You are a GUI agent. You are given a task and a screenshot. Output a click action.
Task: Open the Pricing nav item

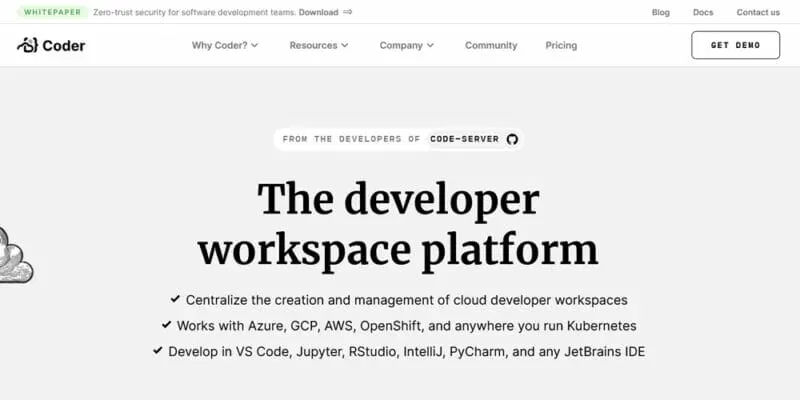[561, 45]
